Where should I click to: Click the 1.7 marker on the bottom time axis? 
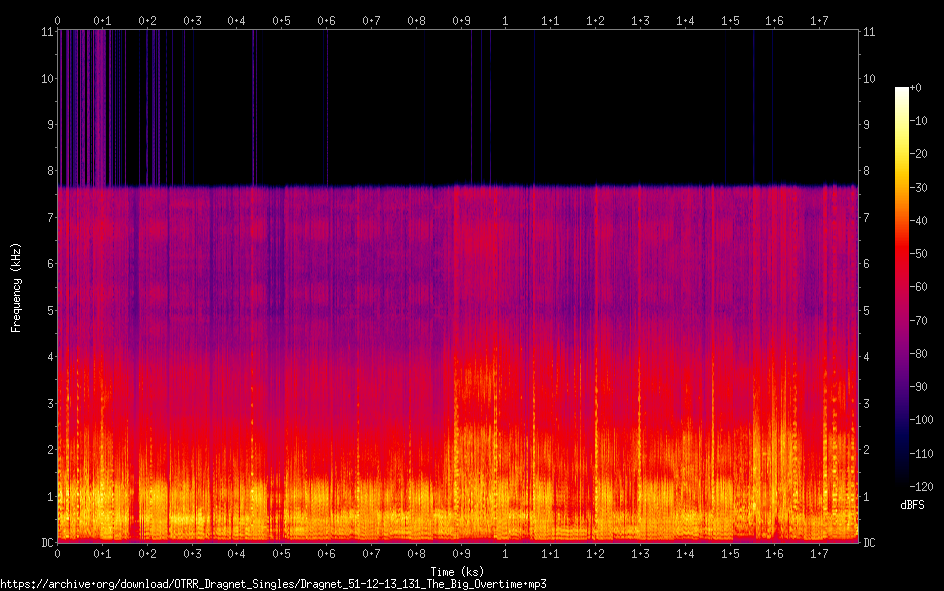coord(819,553)
